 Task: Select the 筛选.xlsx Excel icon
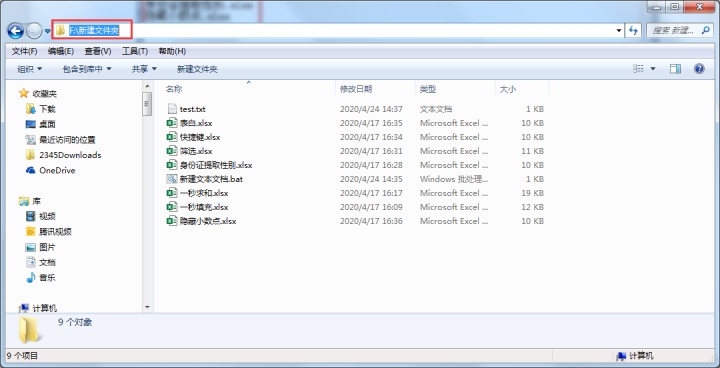point(172,151)
